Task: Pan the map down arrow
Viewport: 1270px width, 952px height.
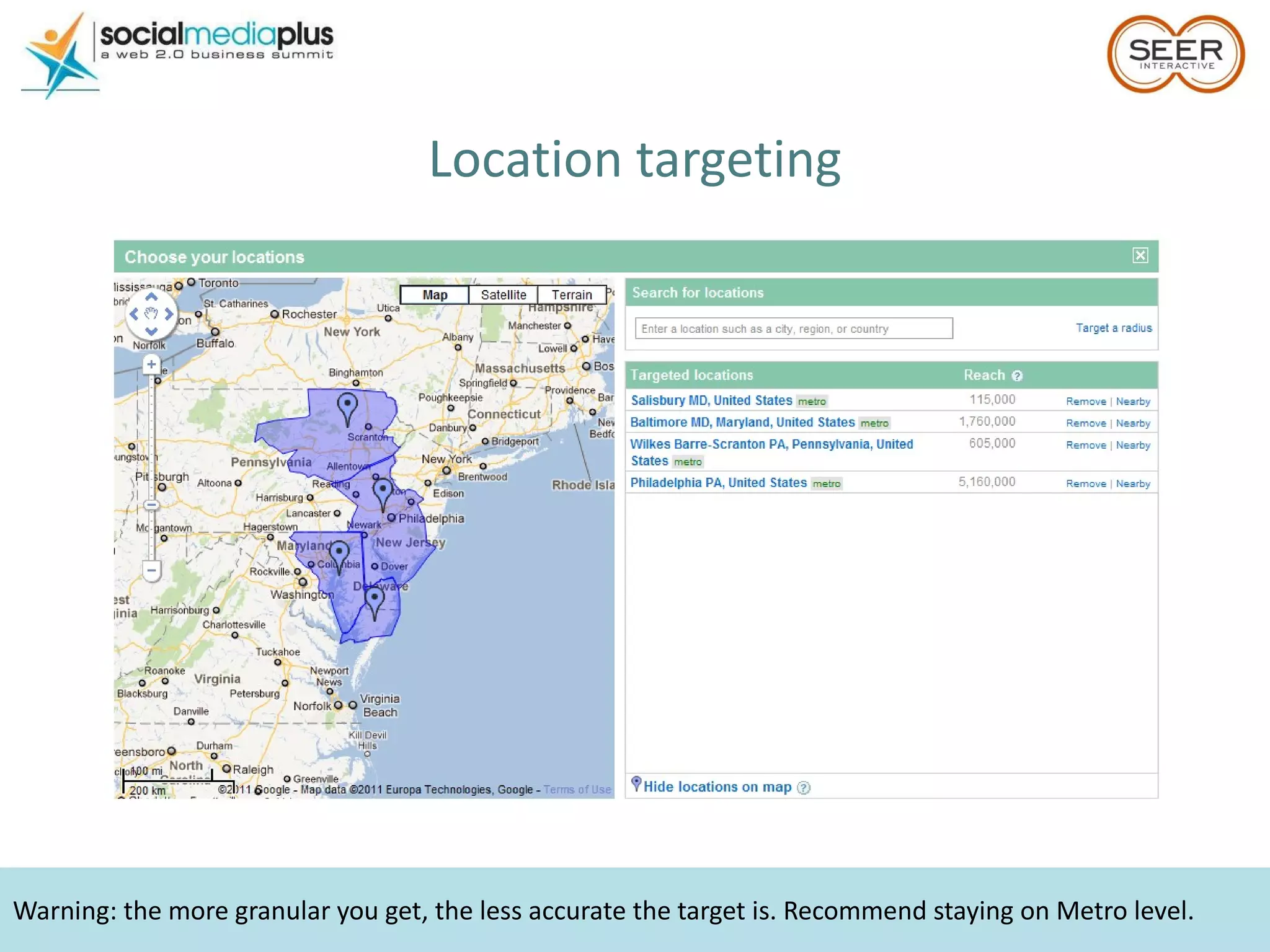Action: pyautogui.click(x=151, y=332)
